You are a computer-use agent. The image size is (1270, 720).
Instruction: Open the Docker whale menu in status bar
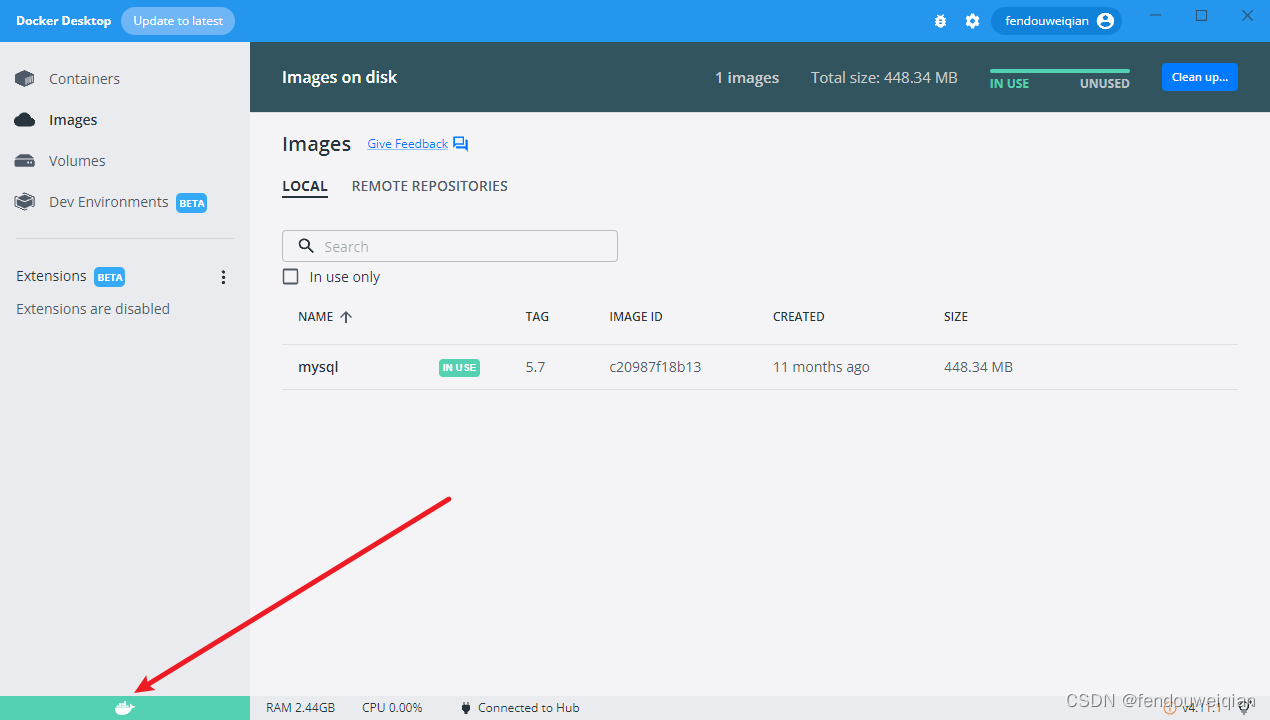(124, 707)
